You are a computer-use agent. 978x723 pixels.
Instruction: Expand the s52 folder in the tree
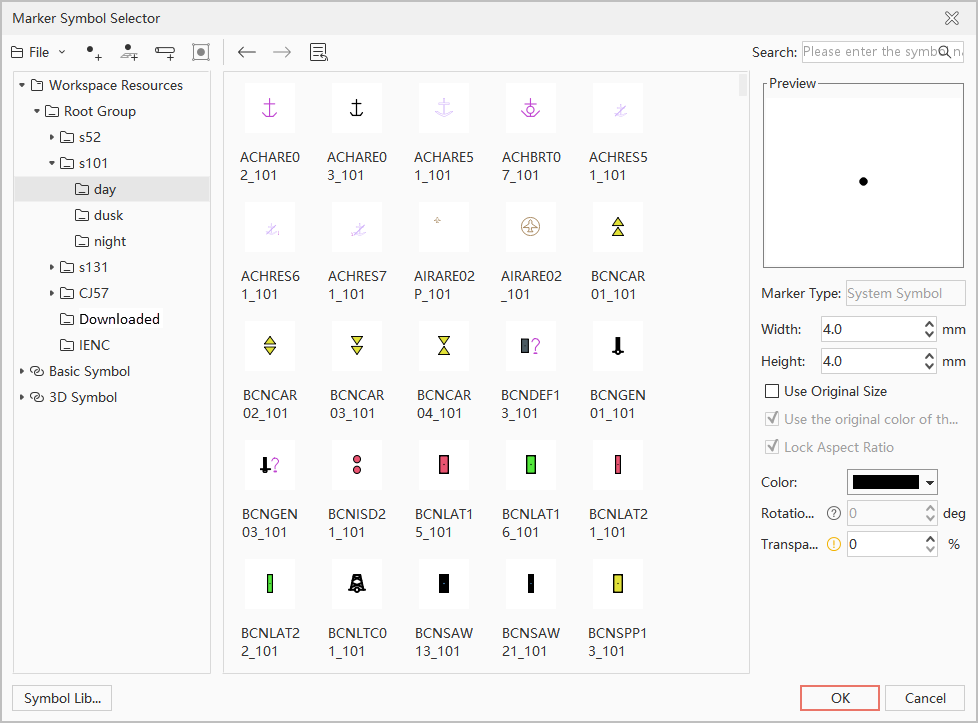(x=53, y=137)
